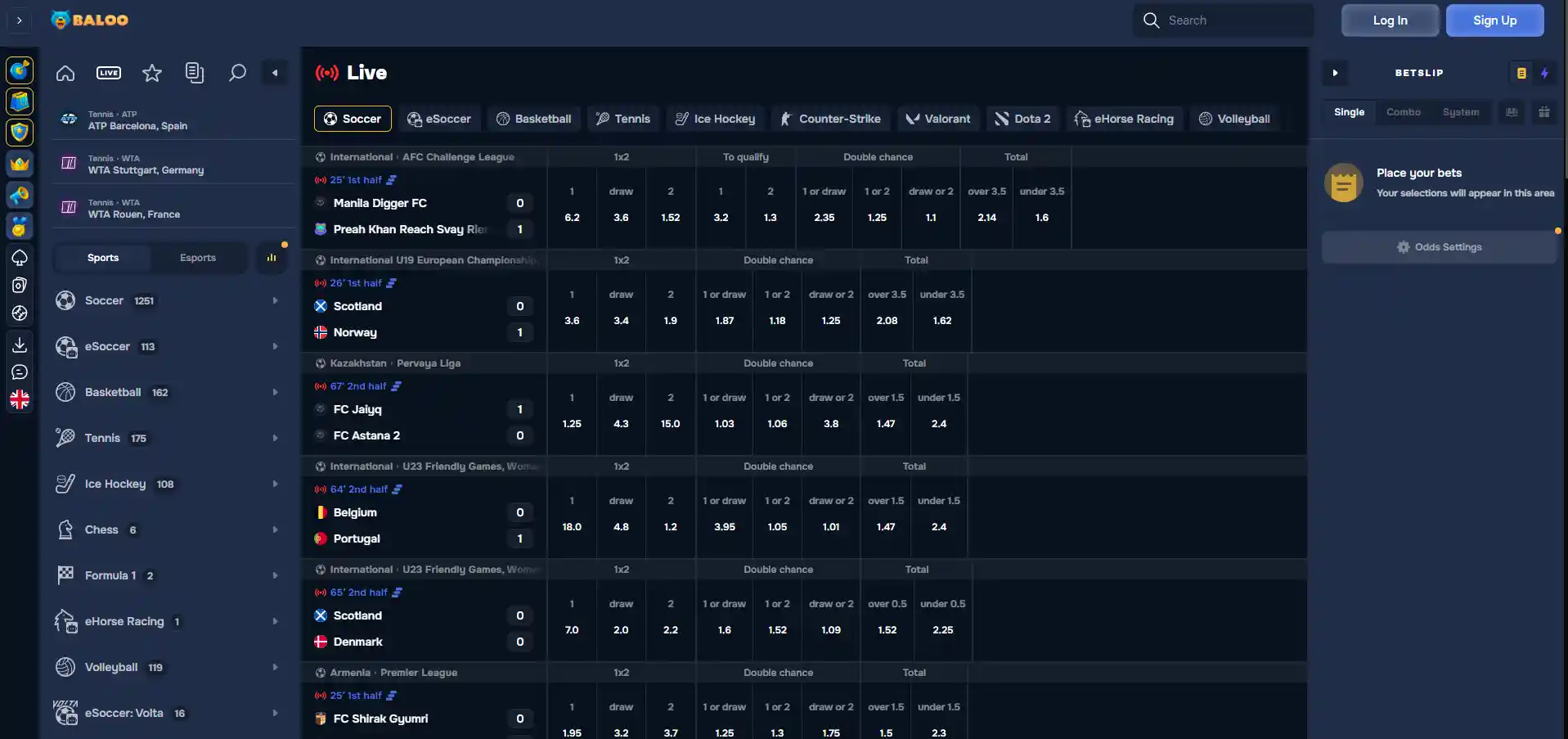Open the Scotland vs Denmark match
Viewport: 1568px width, 739px height.
click(x=424, y=629)
